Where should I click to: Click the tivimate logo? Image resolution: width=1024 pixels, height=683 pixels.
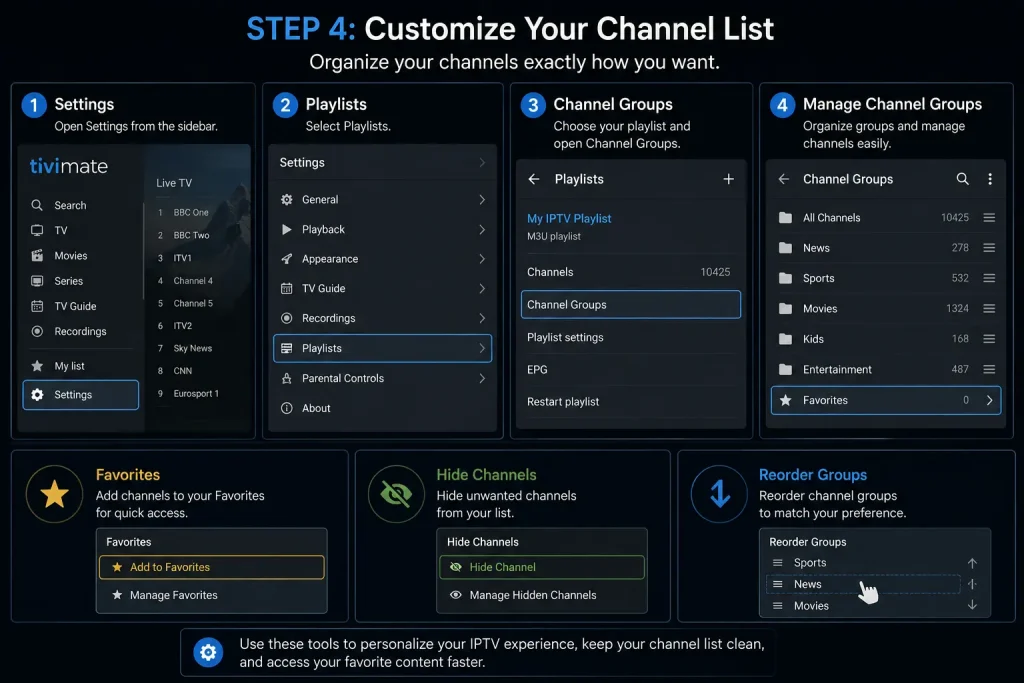click(69, 166)
